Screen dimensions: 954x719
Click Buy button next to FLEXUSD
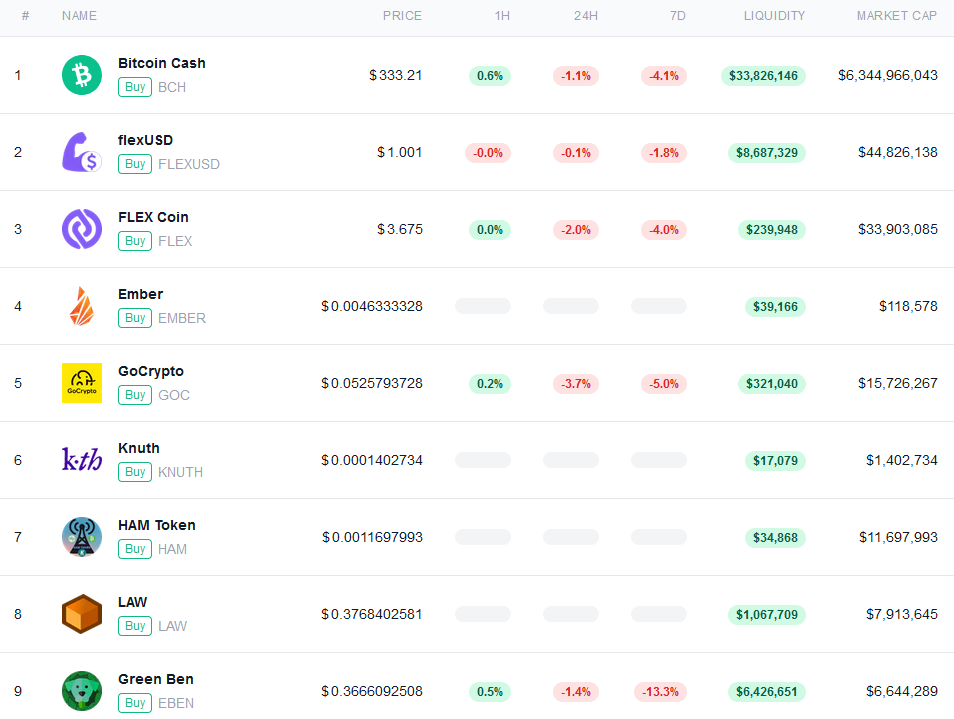coord(134,164)
